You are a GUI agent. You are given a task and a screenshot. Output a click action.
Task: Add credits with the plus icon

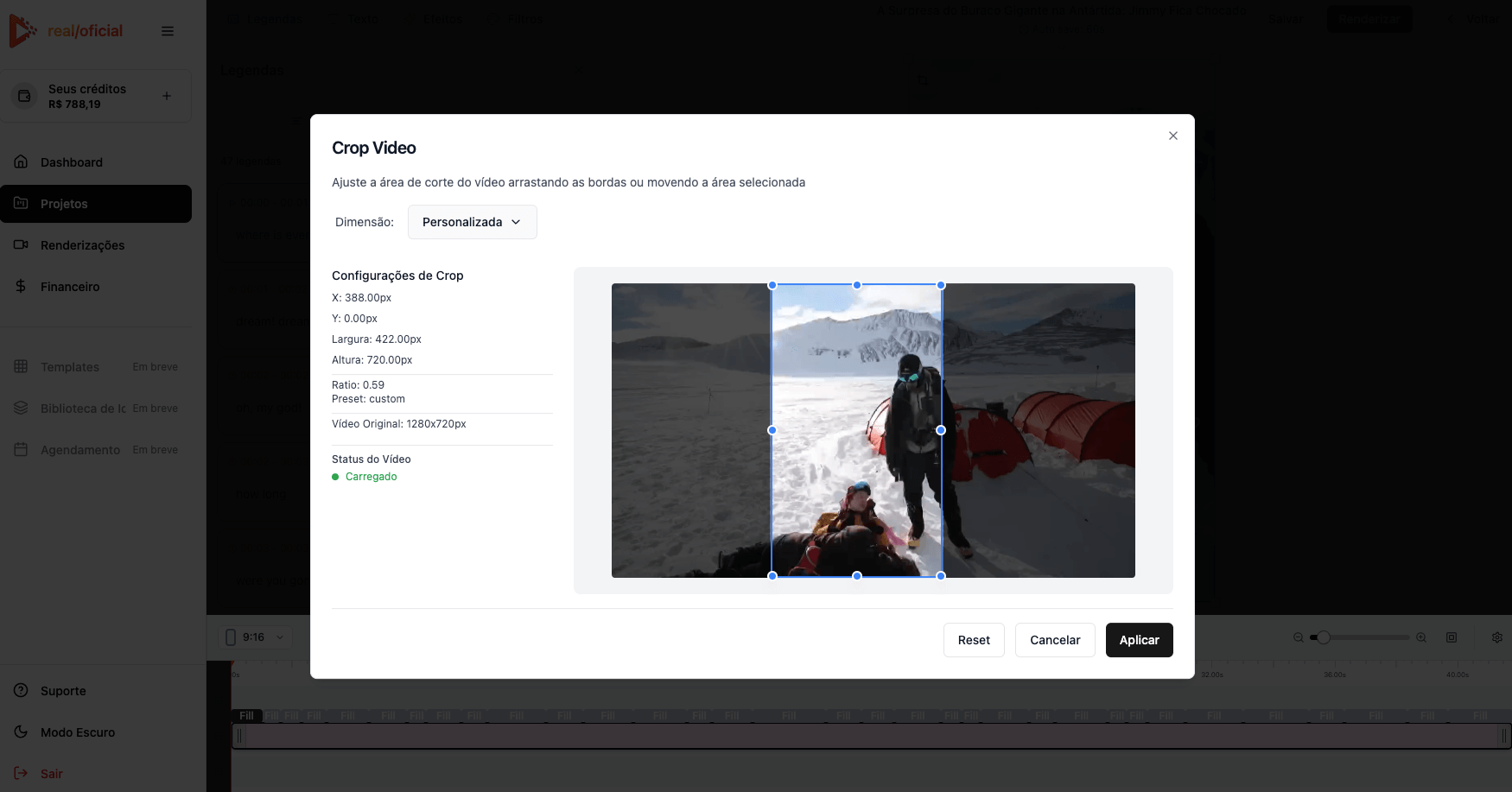167,96
